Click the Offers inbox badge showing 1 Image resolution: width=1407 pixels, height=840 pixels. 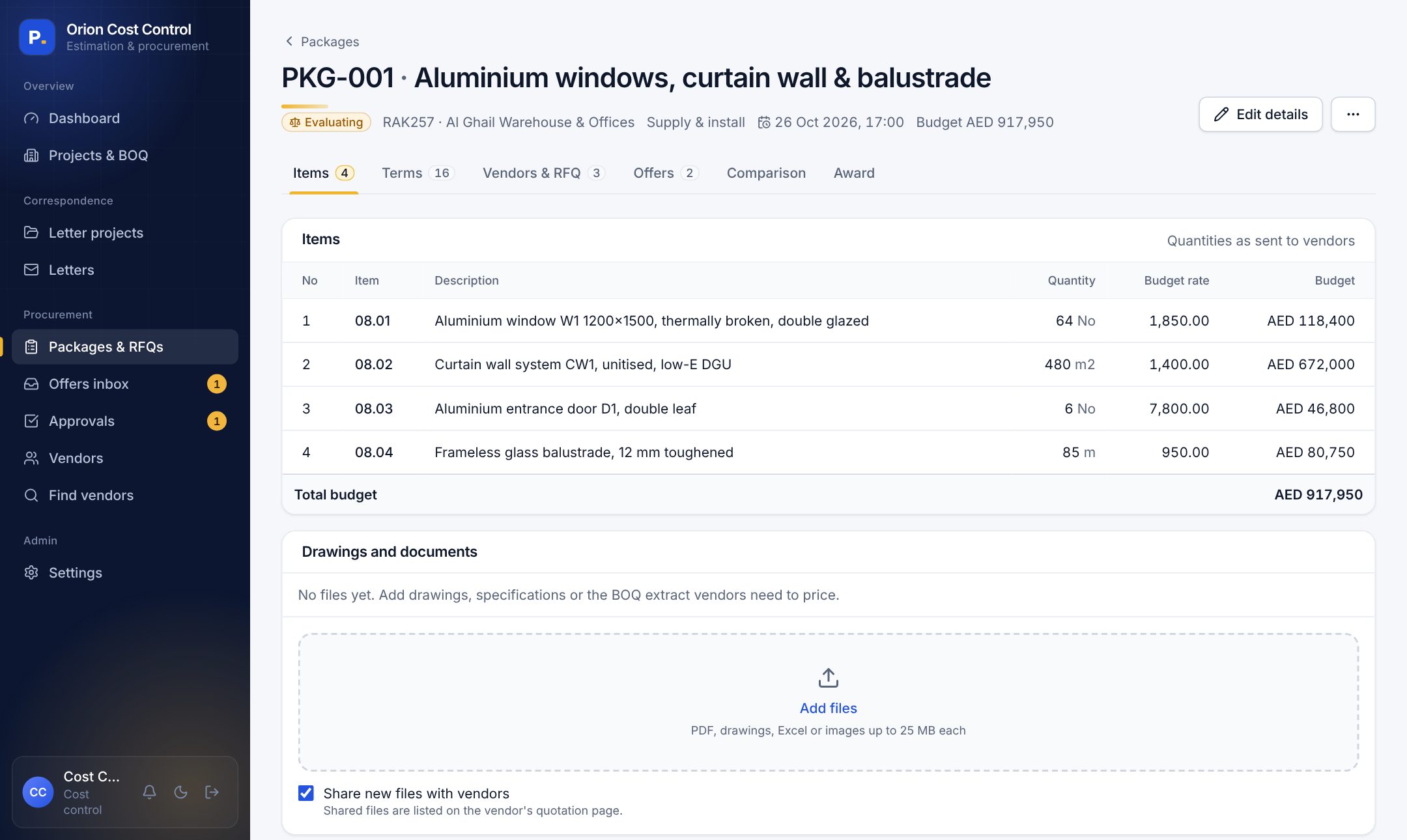tap(217, 384)
